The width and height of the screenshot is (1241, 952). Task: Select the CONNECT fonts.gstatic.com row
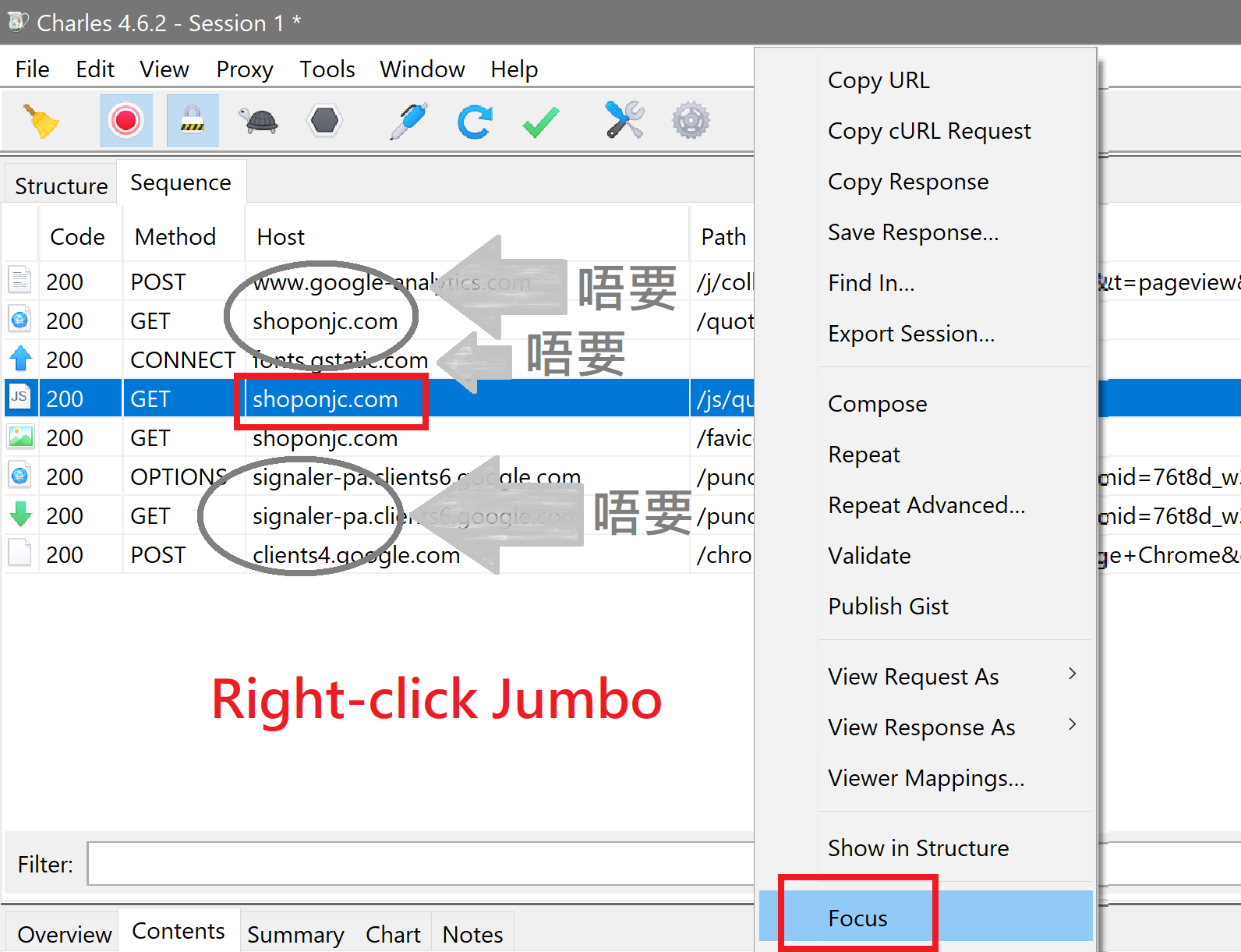(x=379, y=359)
